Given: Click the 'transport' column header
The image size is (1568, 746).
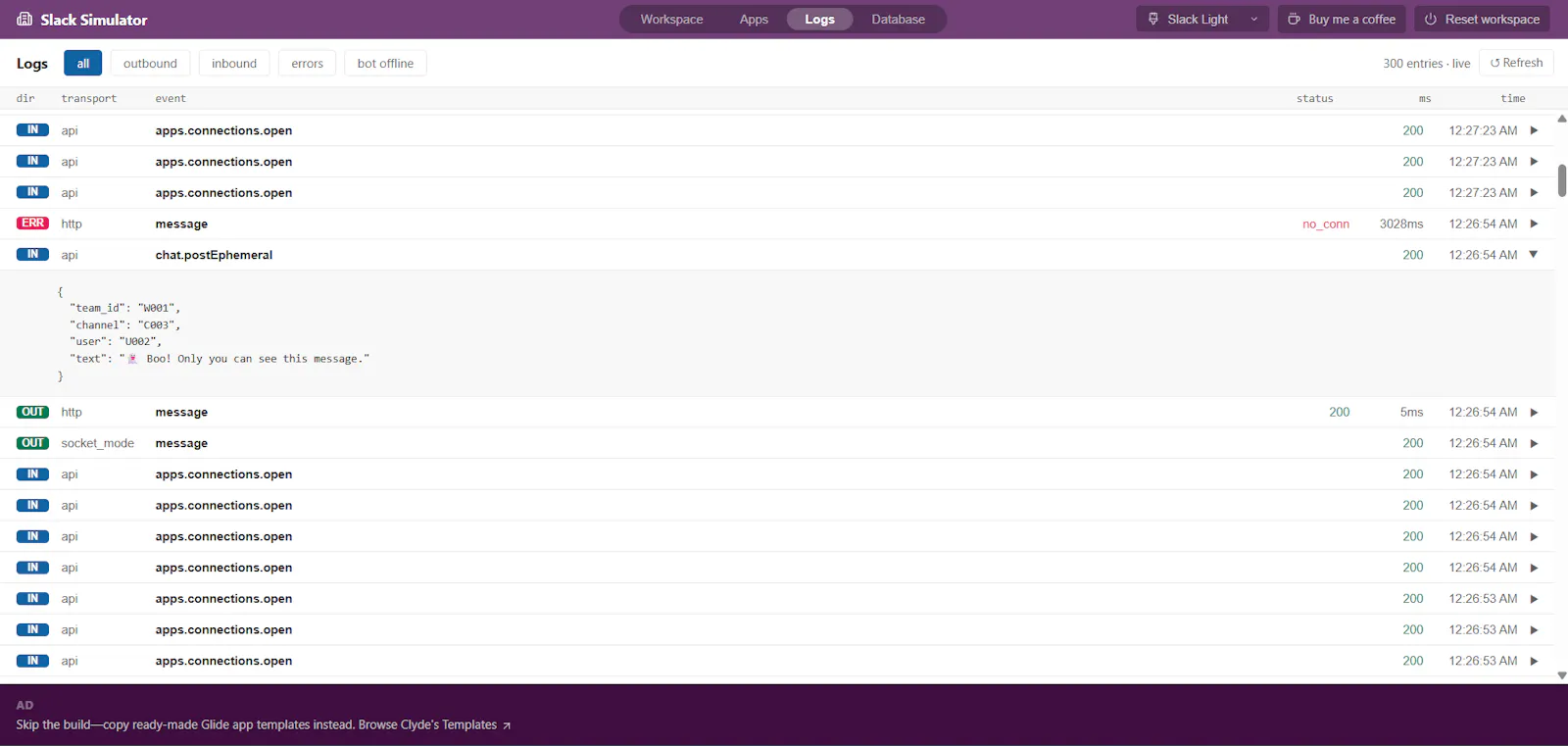Looking at the screenshot, I should 88,98.
